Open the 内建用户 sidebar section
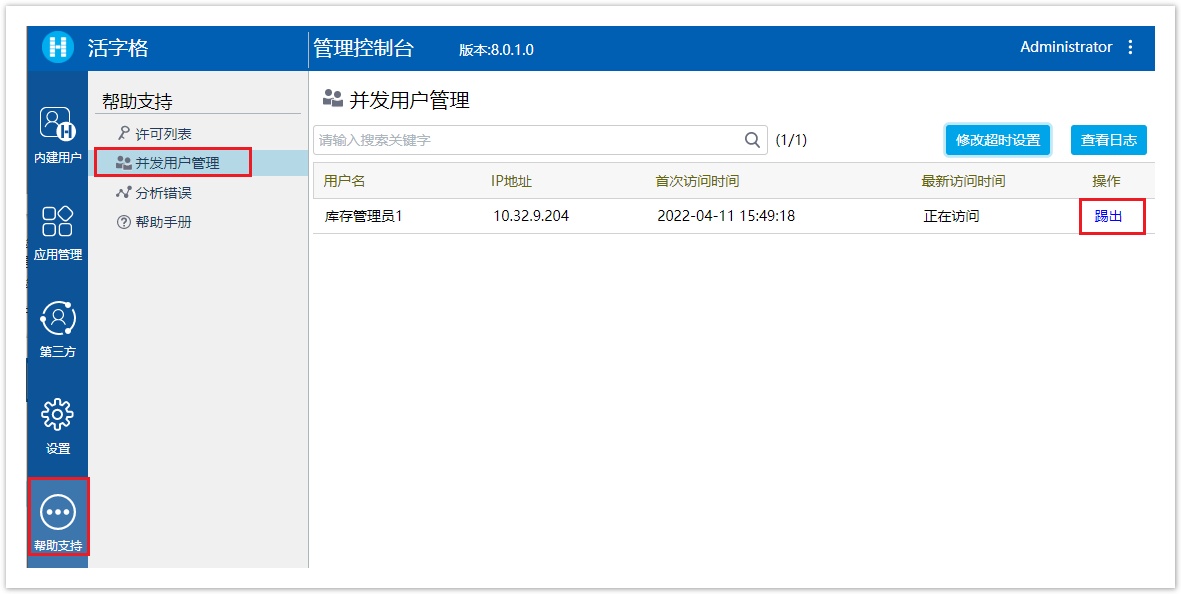The image size is (1181, 594). pyautogui.click(x=58, y=133)
